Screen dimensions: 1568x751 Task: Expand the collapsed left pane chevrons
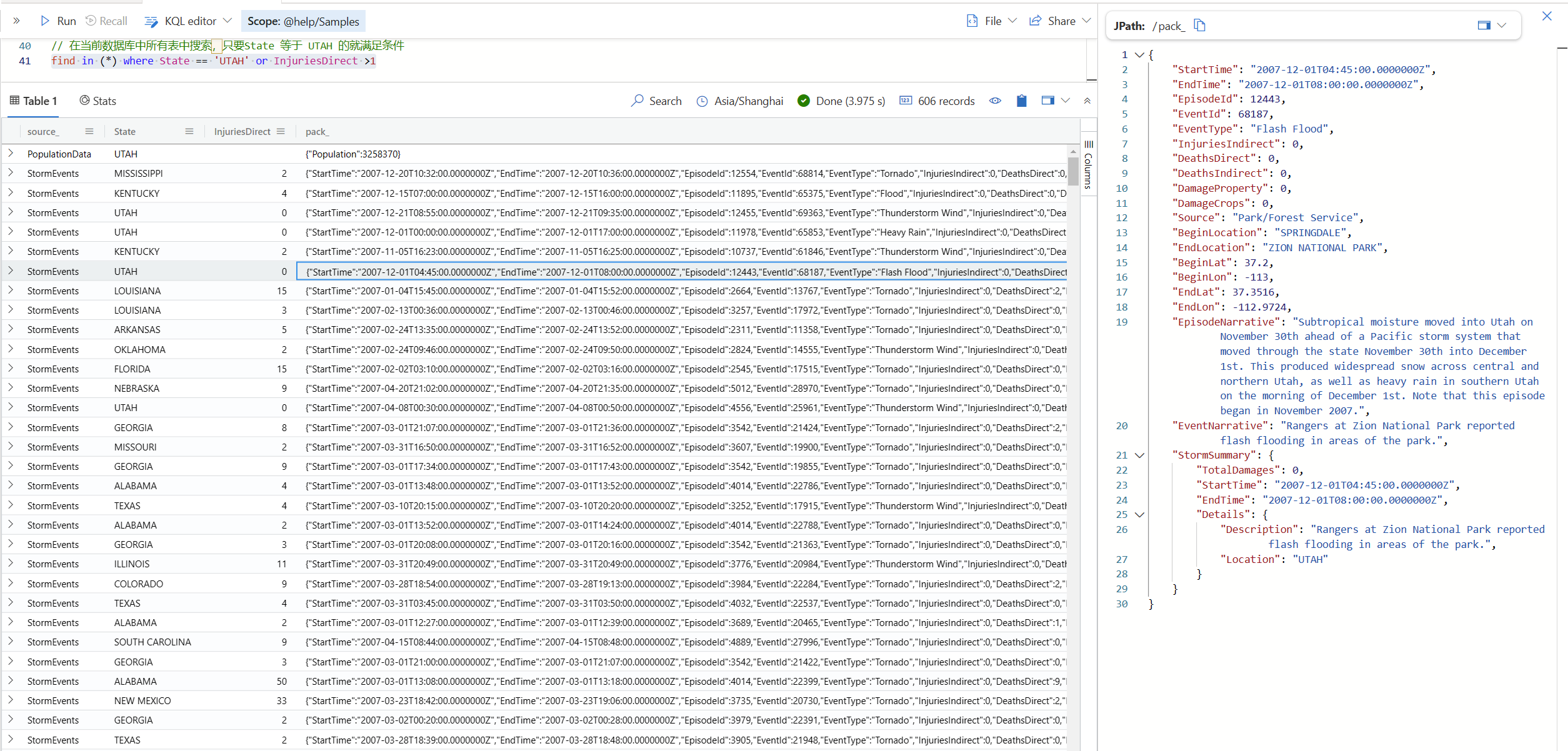[16, 21]
